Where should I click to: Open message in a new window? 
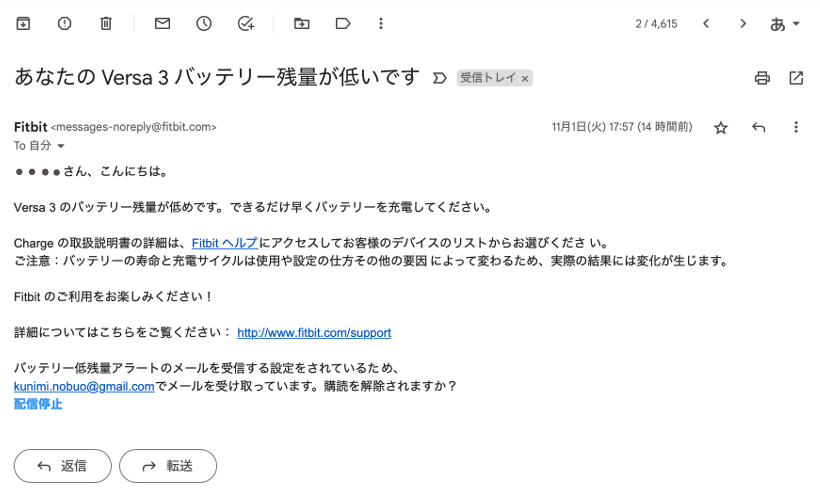796,78
